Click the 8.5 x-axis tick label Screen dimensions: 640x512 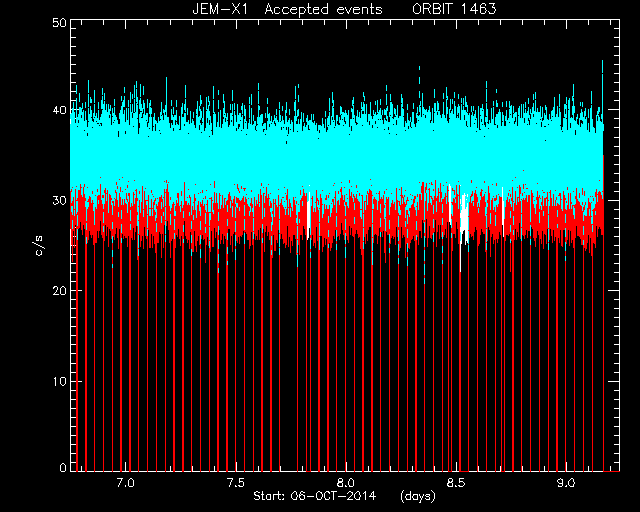click(x=456, y=483)
